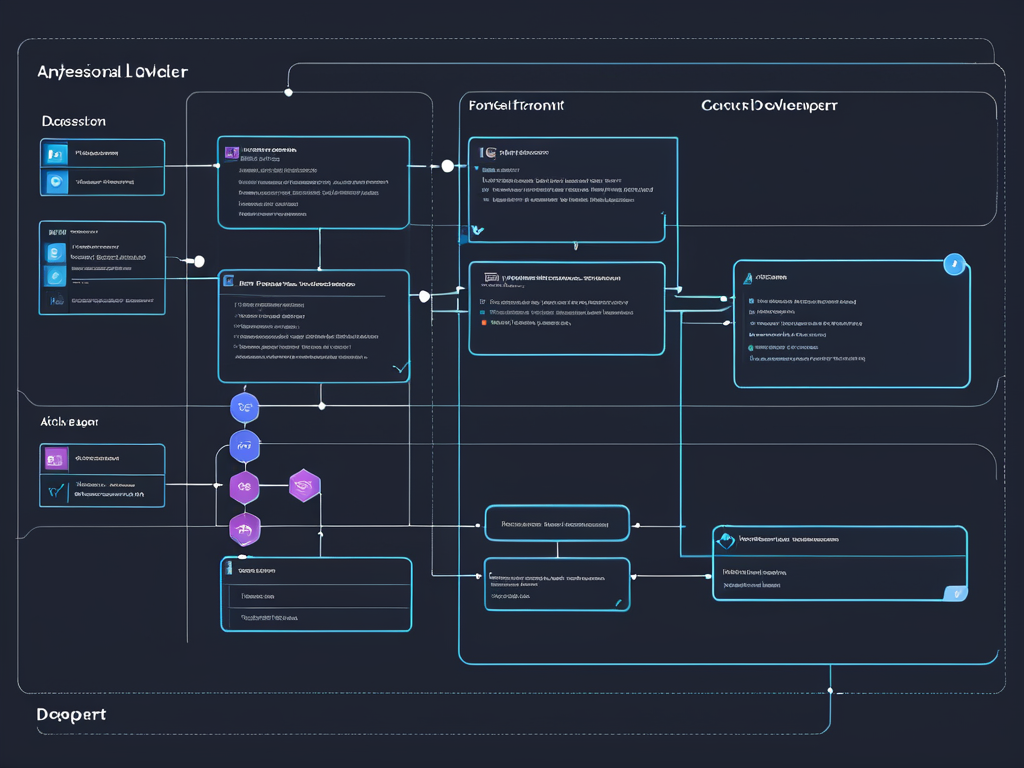
Task: Click circular blue icon in Dacsston panel second row
Action: coord(56,182)
